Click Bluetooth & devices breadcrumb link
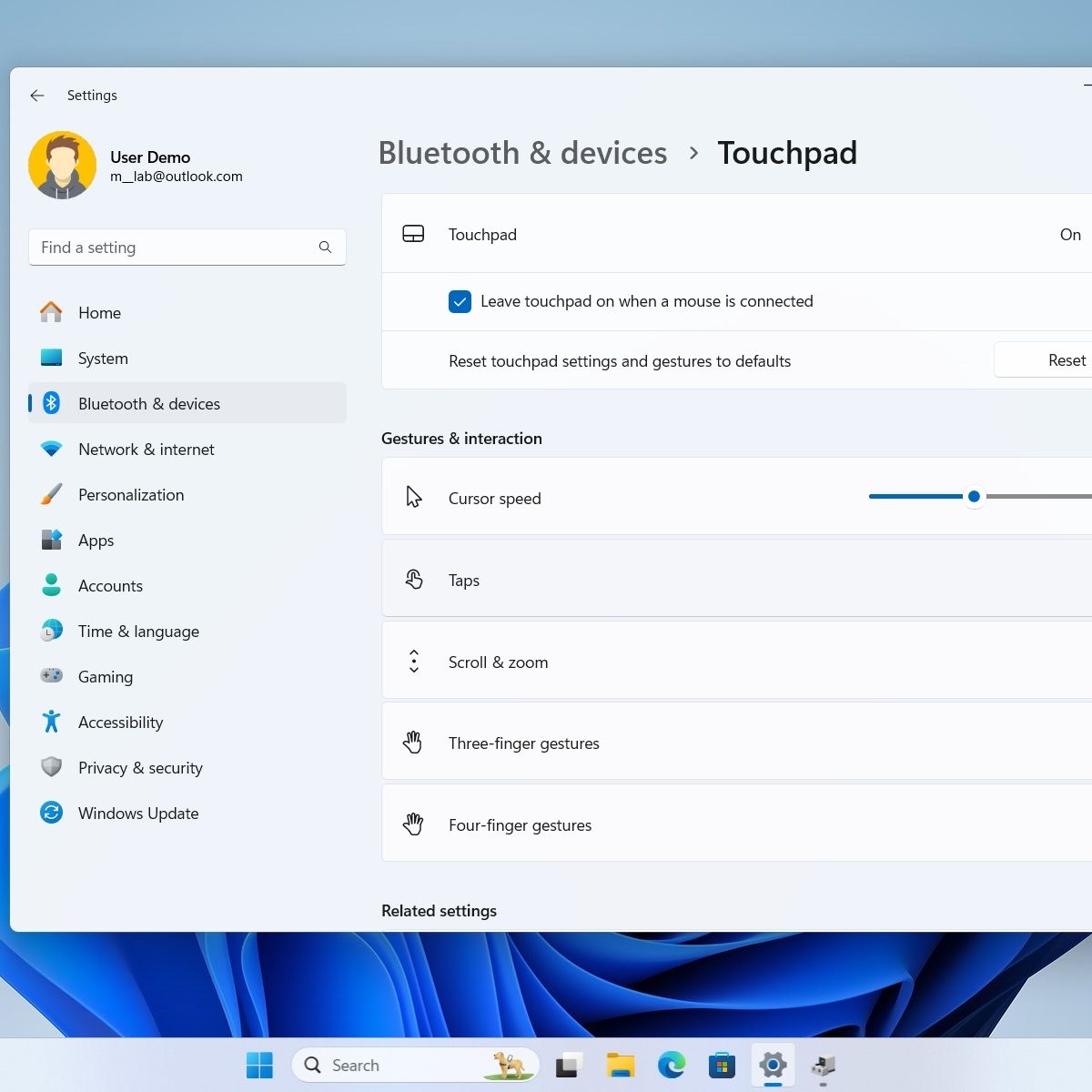 (522, 153)
